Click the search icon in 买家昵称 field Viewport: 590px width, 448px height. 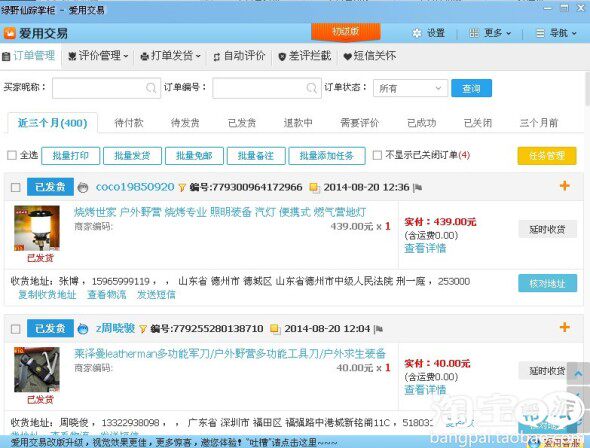click(151, 88)
